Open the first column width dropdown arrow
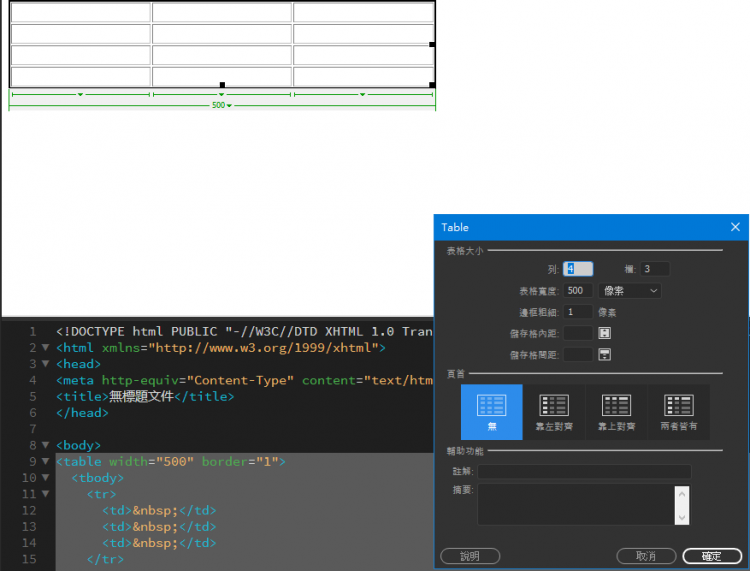Screen dimensions: 750x571 tap(80, 94)
